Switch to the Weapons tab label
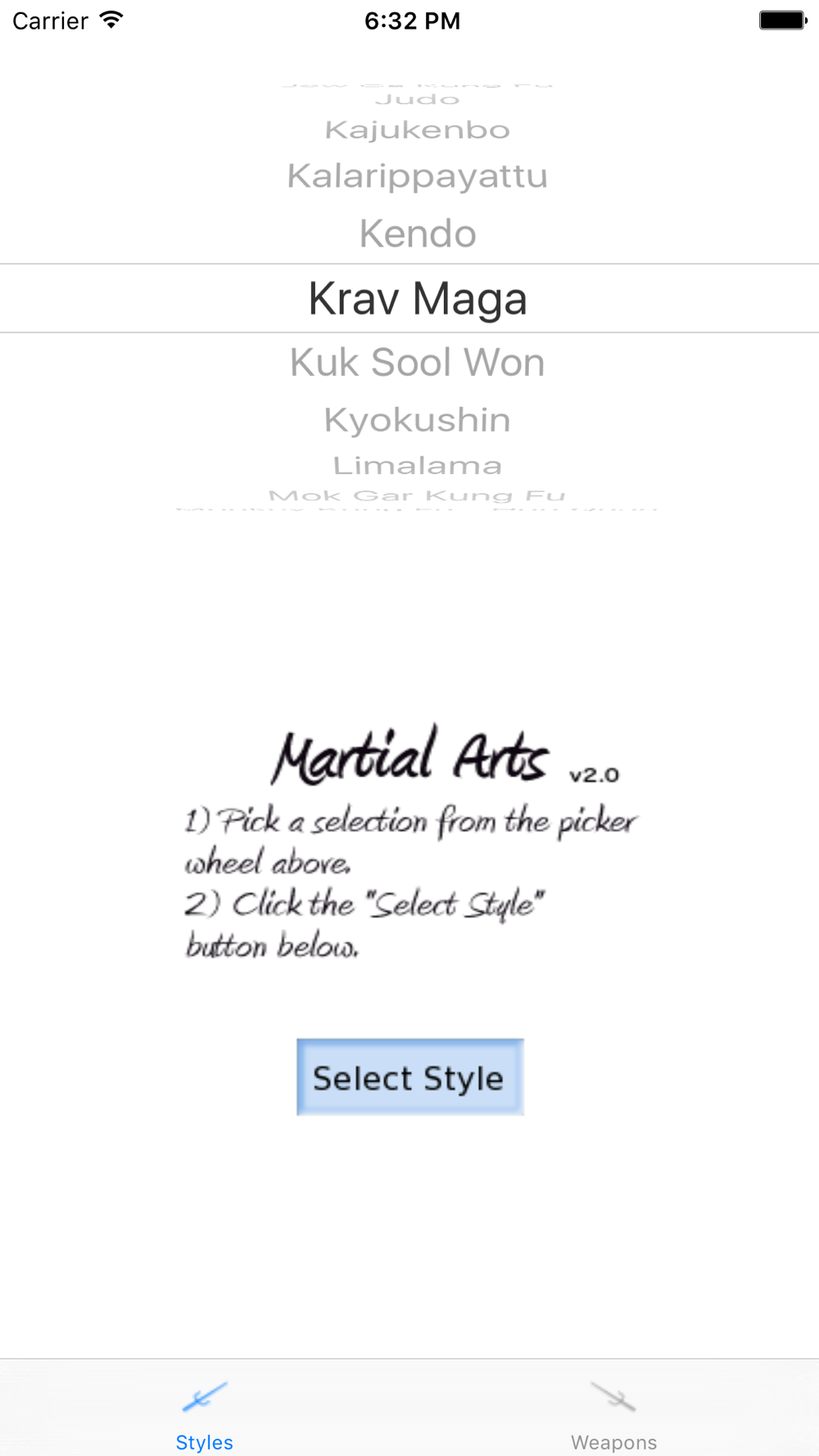819x1456 pixels. 613,1442
